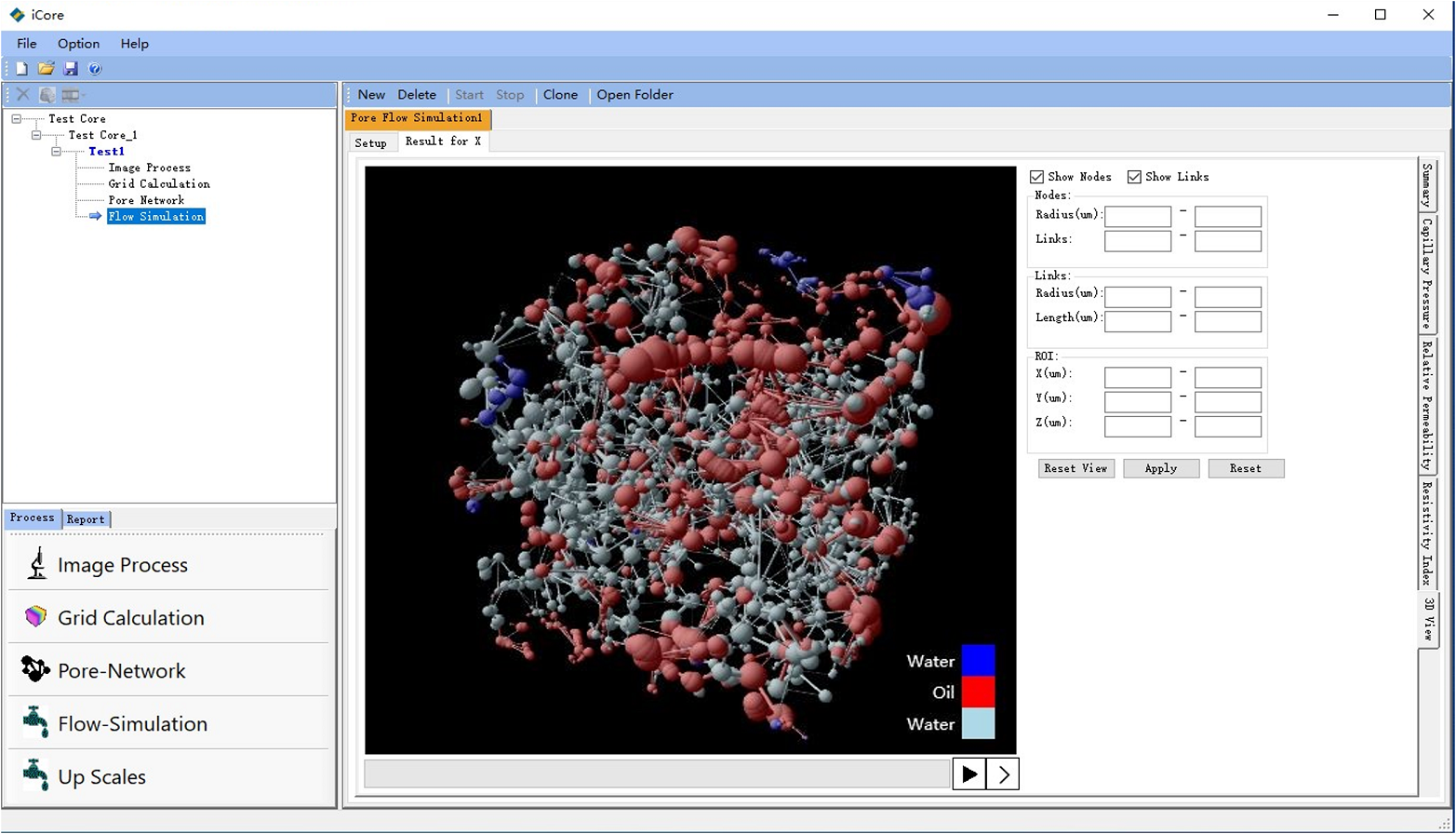Open Grid Calculation from the Process panel
This screenshot has width=1456, height=834.
(168, 617)
